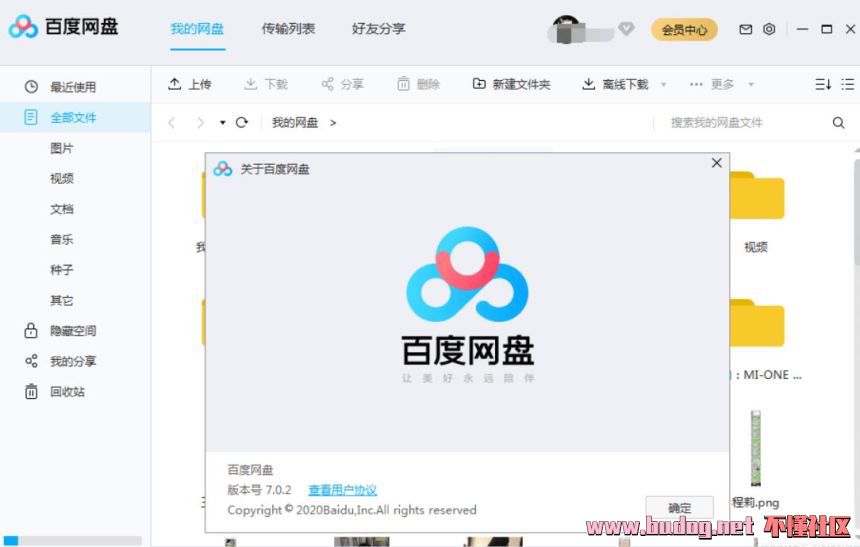Viewport: 860px width, 547px height.
Task: Open the 会员中心 button
Action: (684, 30)
